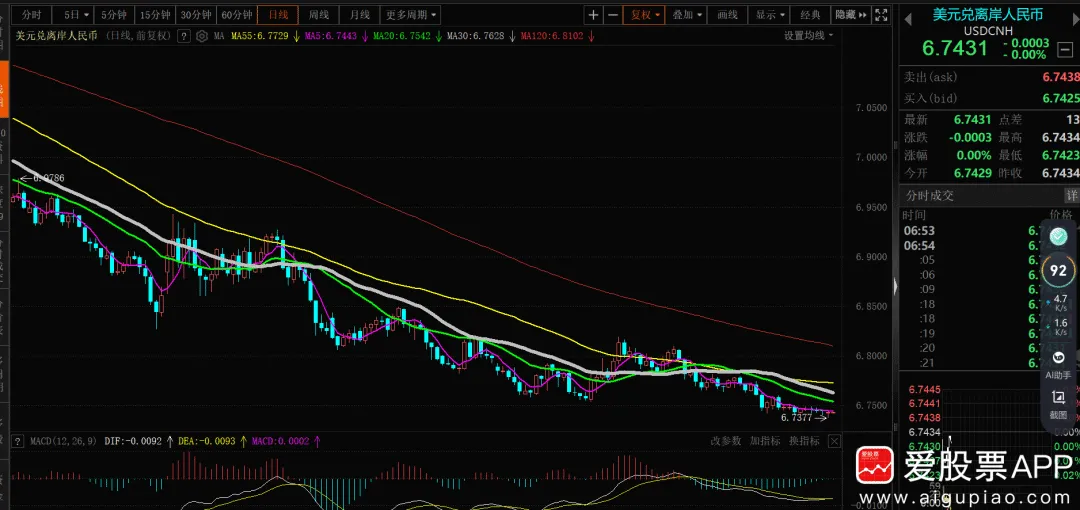
Task: Click the 截图 screenshot tool
Action: (1058, 404)
